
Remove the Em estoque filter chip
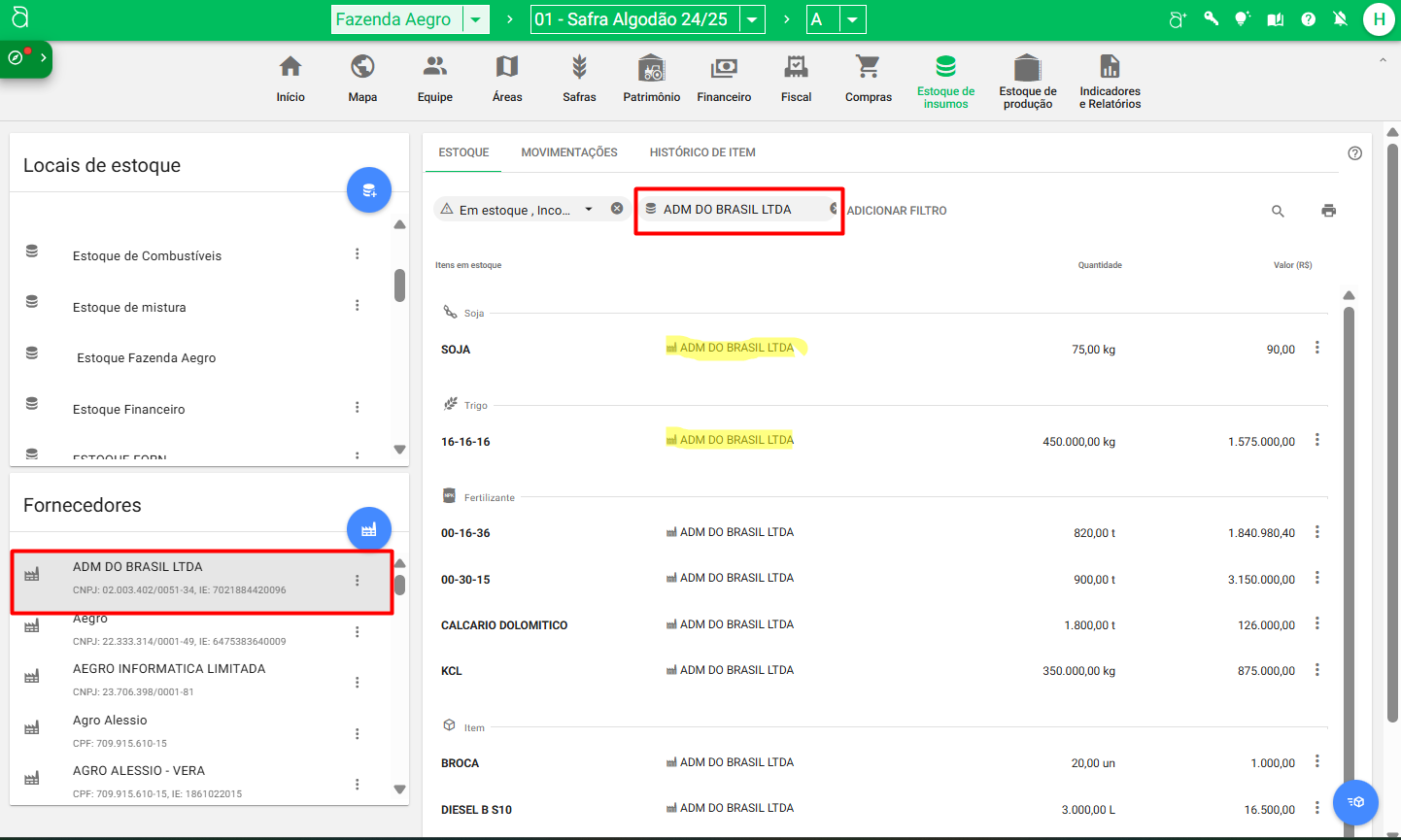point(617,209)
